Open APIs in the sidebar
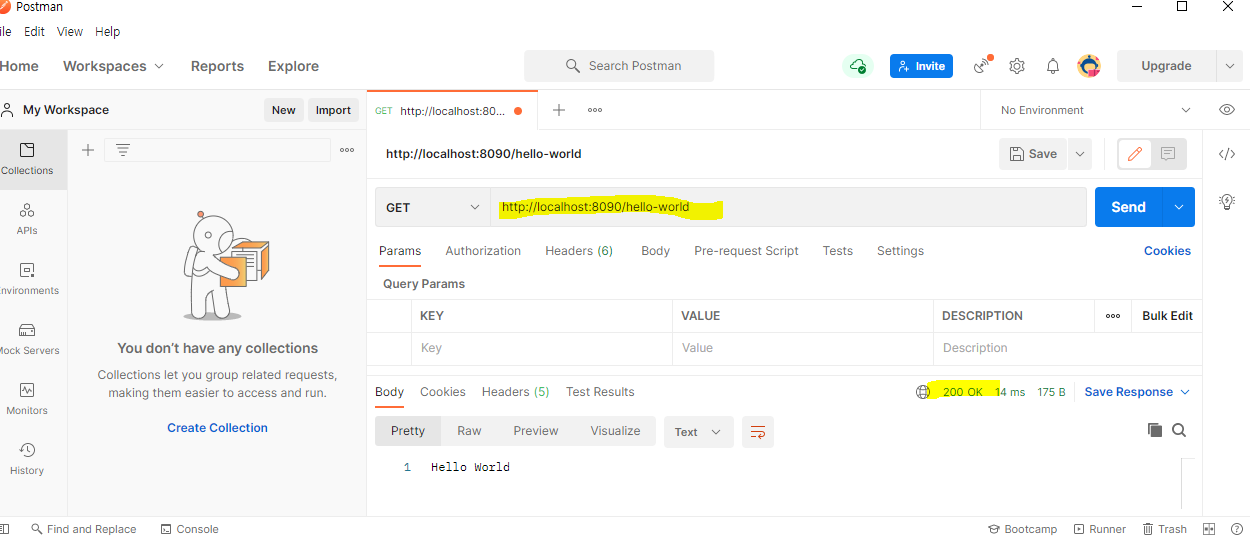The width and height of the screenshot is (1250, 536). [x=27, y=219]
